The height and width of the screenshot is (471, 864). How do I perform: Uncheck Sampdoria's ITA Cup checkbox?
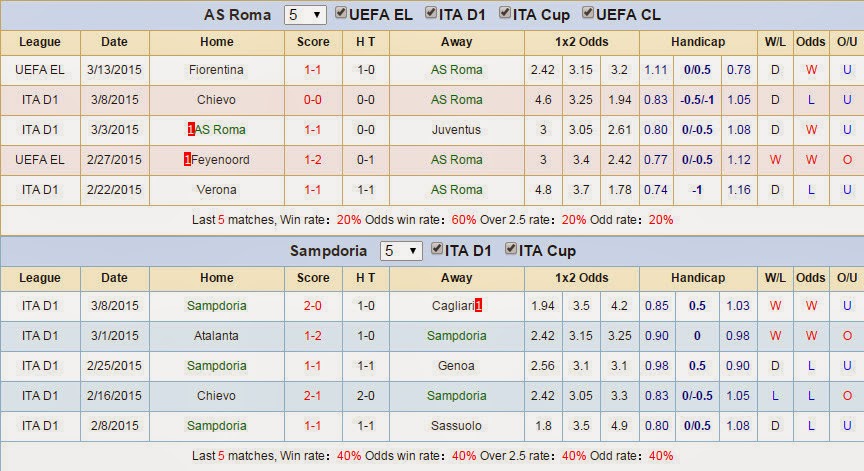(x=511, y=248)
